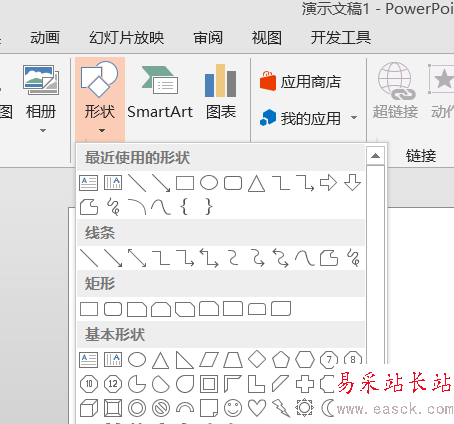Select curved arrow connector in 线条
This screenshot has width=454, height=424.
tap(257, 258)
